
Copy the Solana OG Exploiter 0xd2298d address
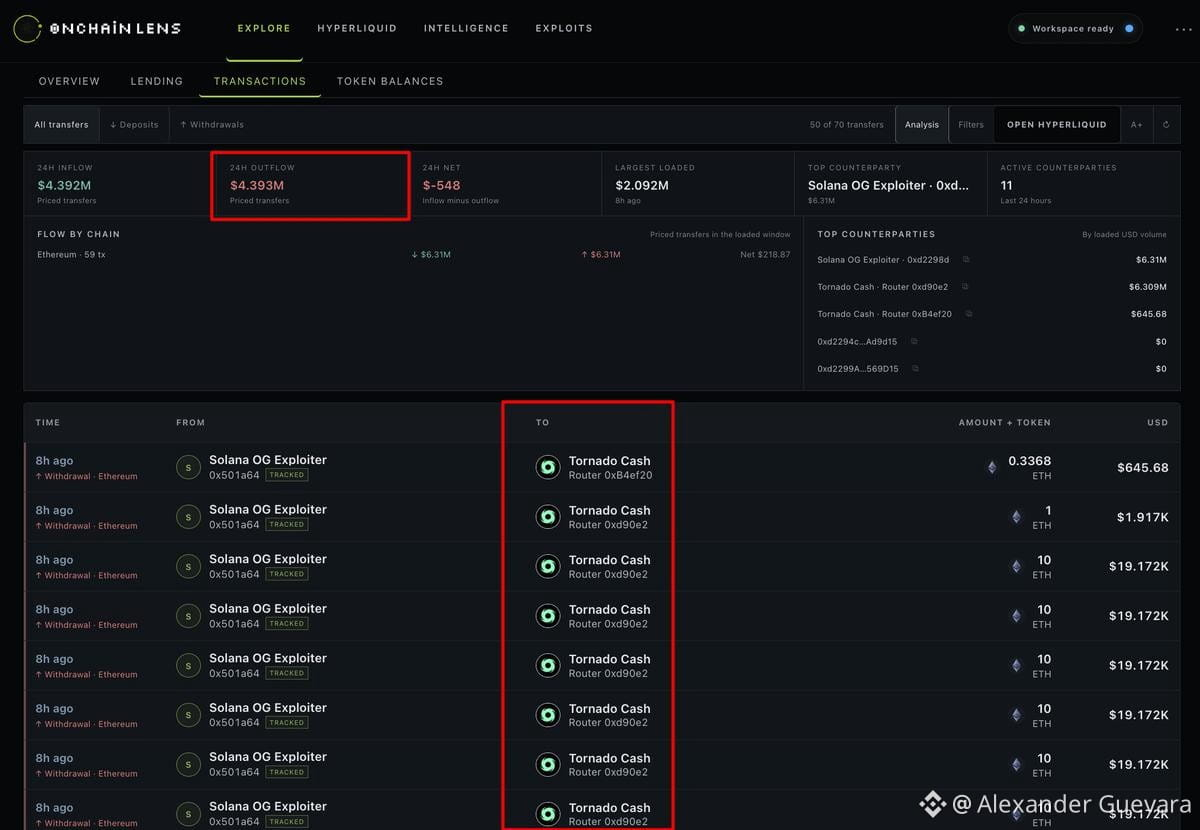point(966,260)
